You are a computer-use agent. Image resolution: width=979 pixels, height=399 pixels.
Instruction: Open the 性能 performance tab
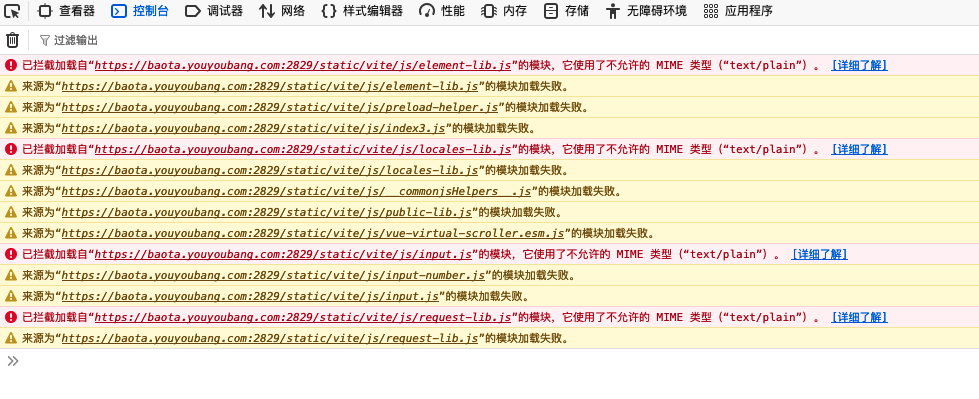pos(442,11)
